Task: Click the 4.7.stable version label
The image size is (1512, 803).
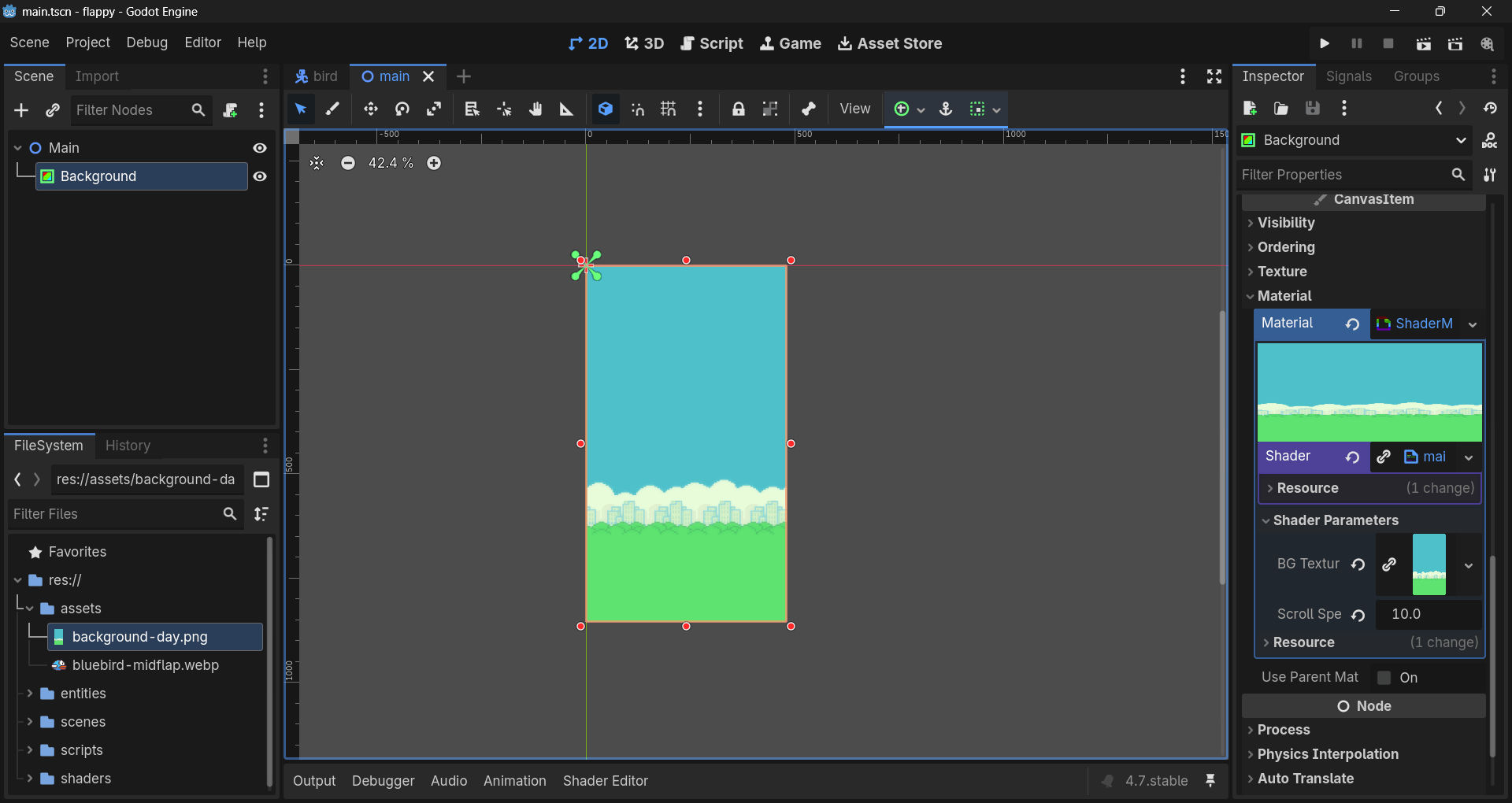Action: tap(1156, 781)
